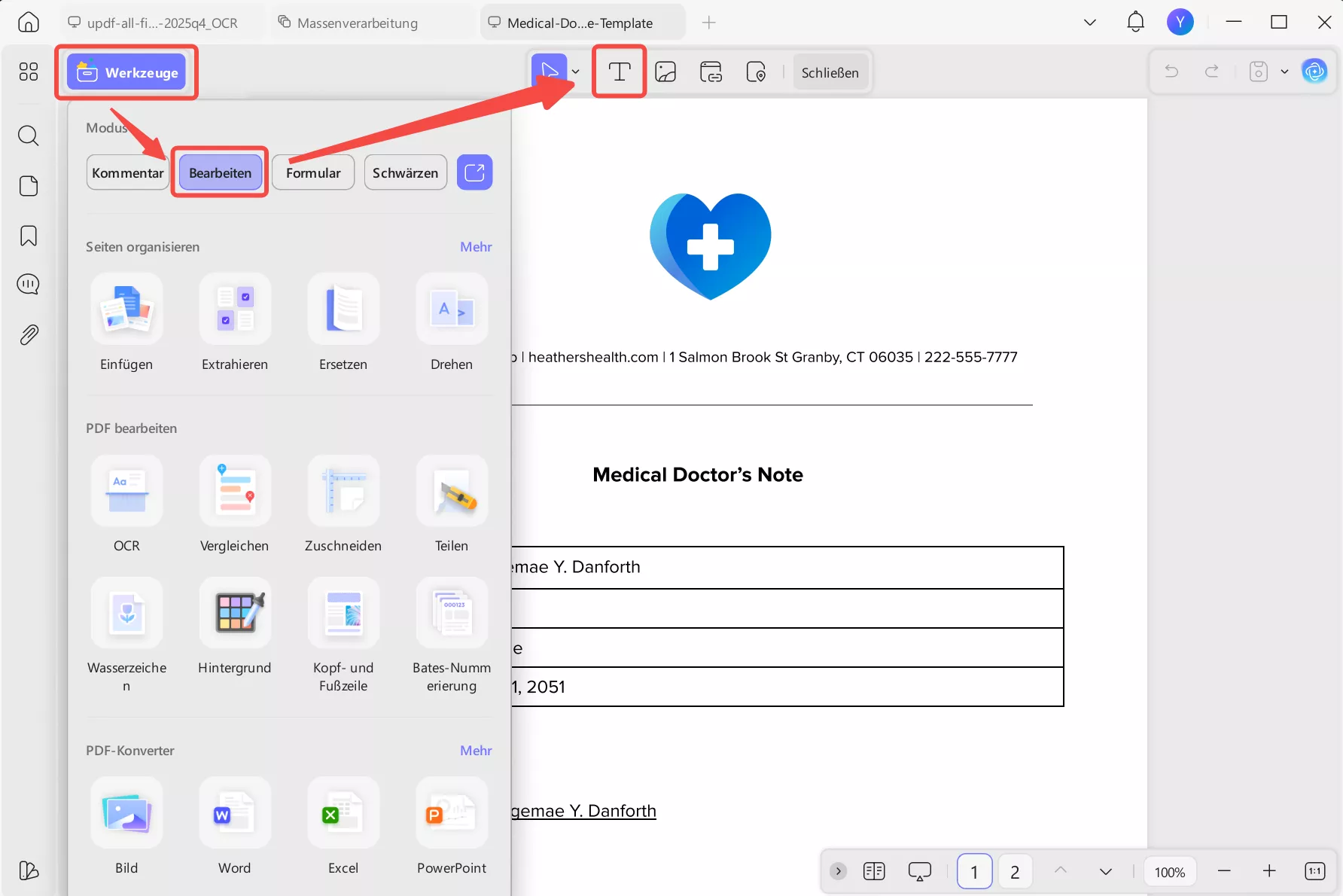Click Mehr next to PDF-Konverter
Viewport: 1343px width, 896px height.
pos(476,751)
